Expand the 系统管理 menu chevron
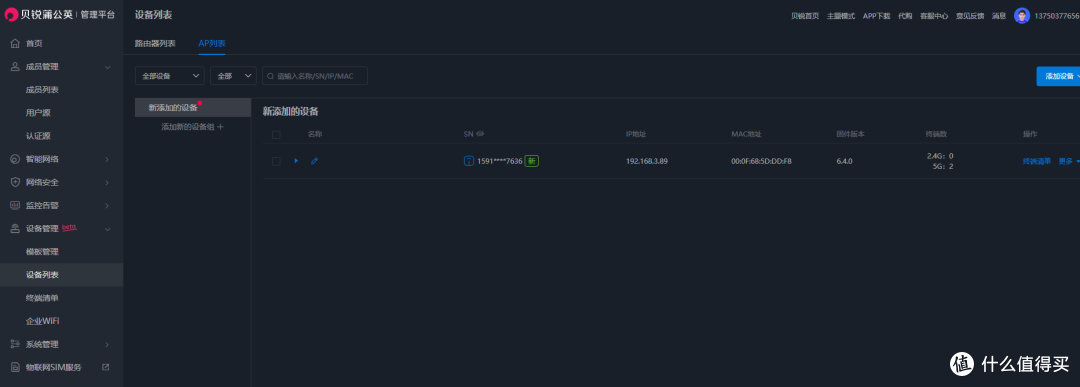 click(107, 344)
